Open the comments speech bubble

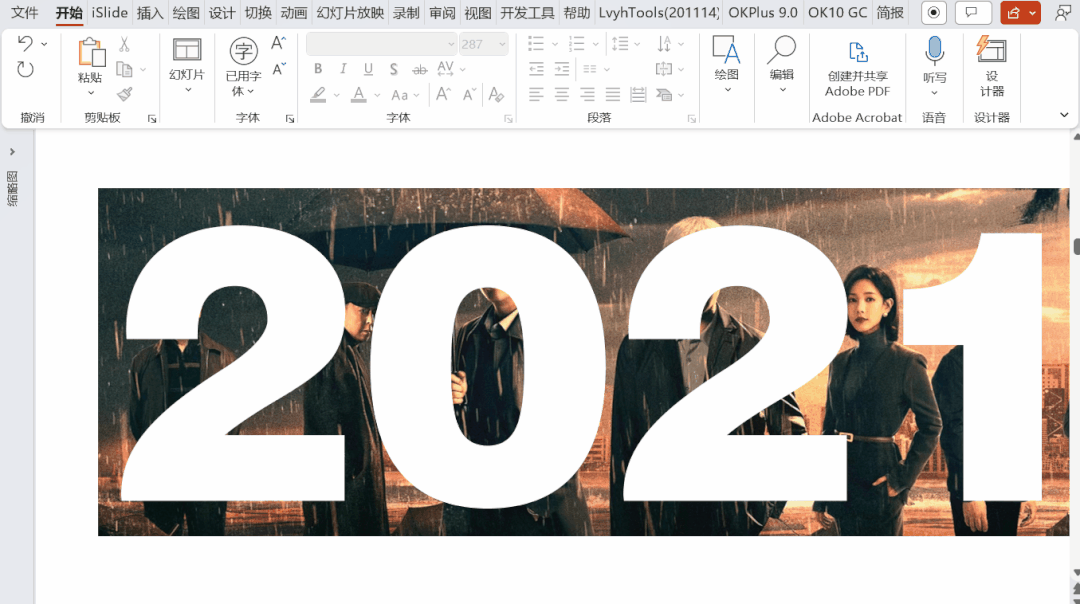click(973, 12)
